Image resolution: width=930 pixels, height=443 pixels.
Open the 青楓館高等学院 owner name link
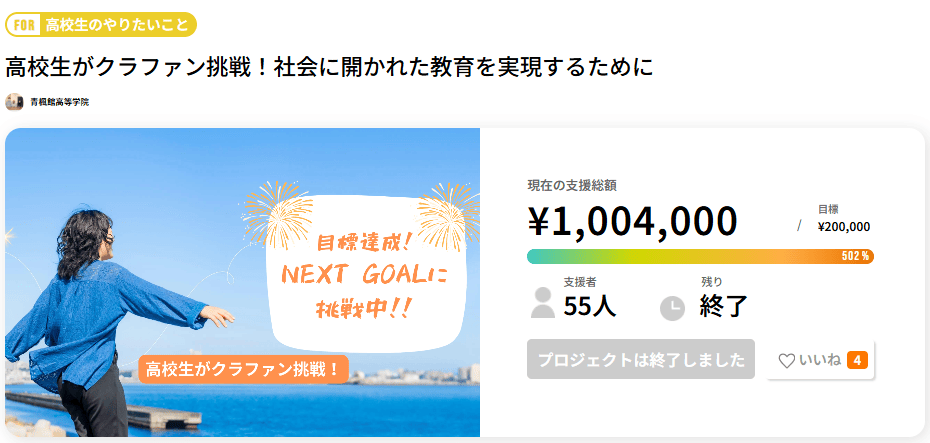pyautogui.click(x=59, y=102)
